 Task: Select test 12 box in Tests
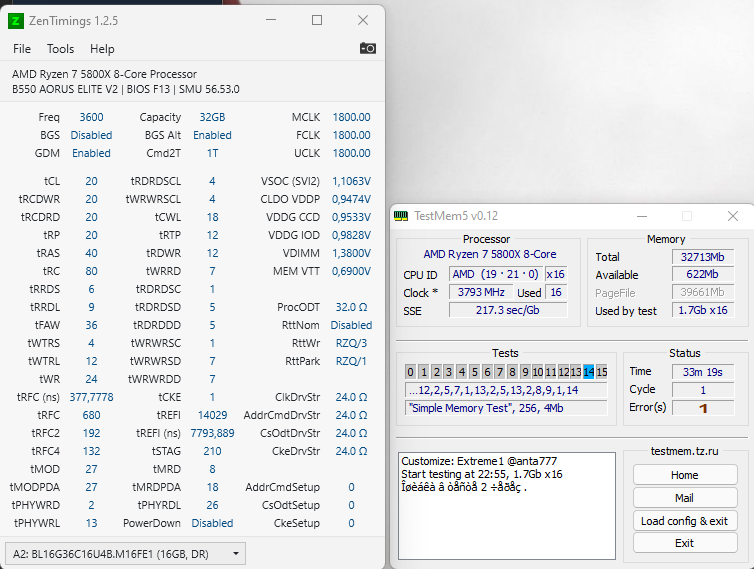coord(564,372)
